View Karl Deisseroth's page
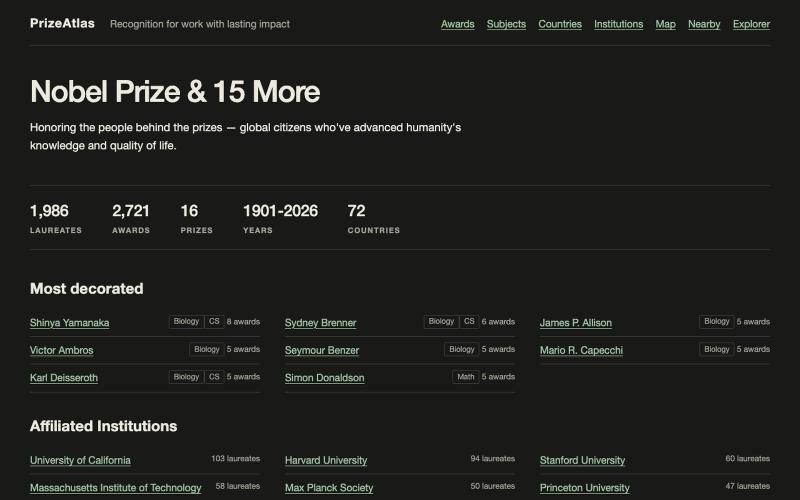The height and width of the screenshot is (500, 800). [64, 378]
